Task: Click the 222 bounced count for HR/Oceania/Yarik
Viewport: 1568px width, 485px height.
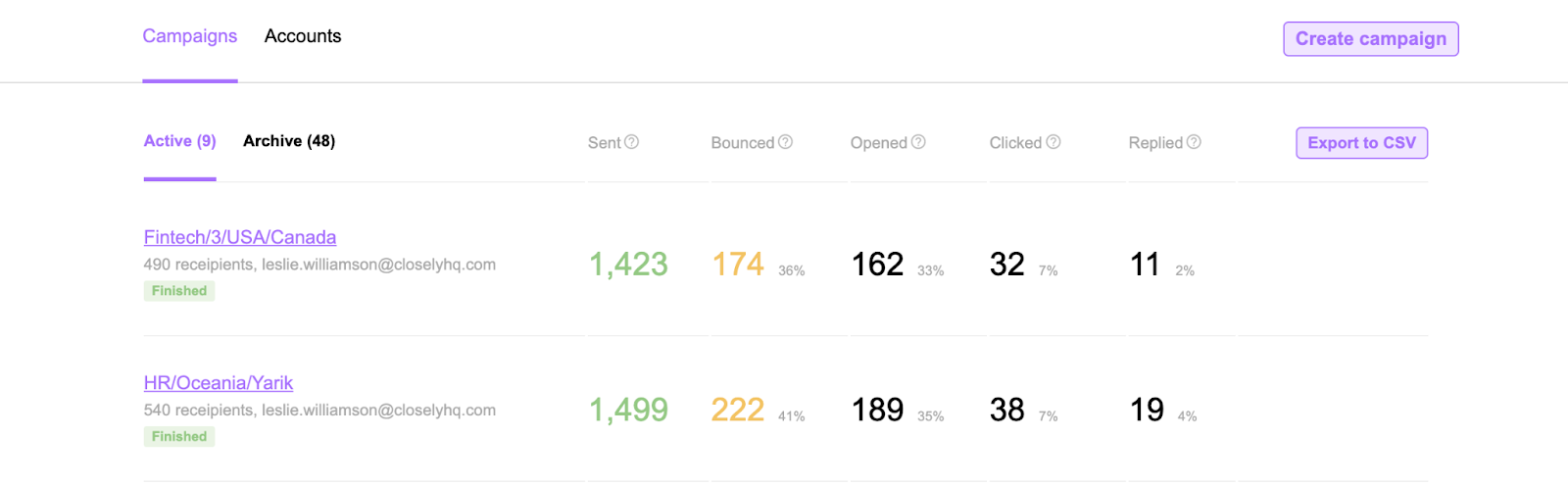Action: tap(738, 410)
